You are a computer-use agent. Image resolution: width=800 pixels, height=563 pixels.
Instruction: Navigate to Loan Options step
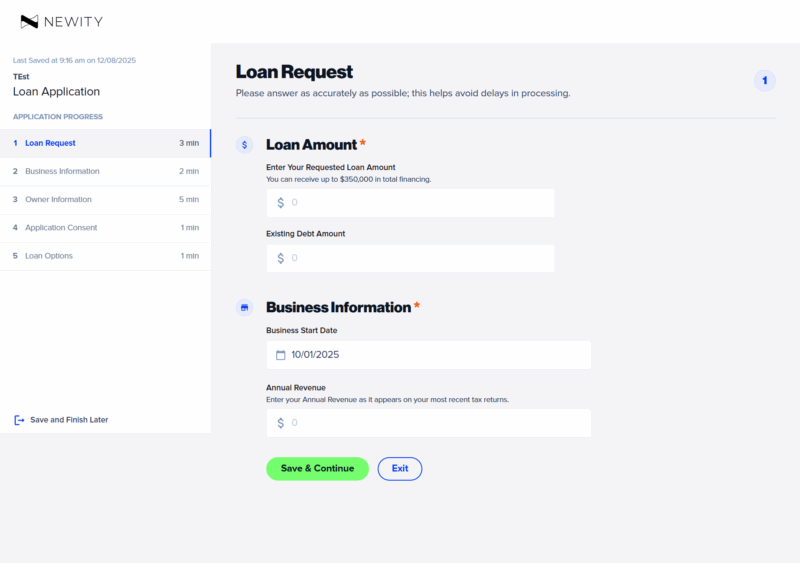49,255
